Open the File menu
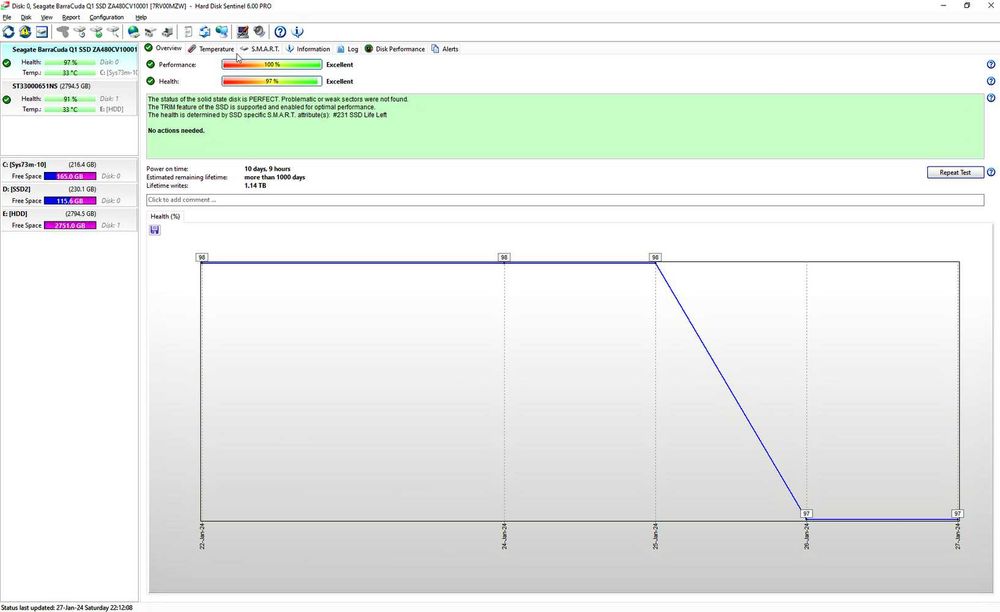This screenshot has height=612, width=1000. click(x=6, y=17)
